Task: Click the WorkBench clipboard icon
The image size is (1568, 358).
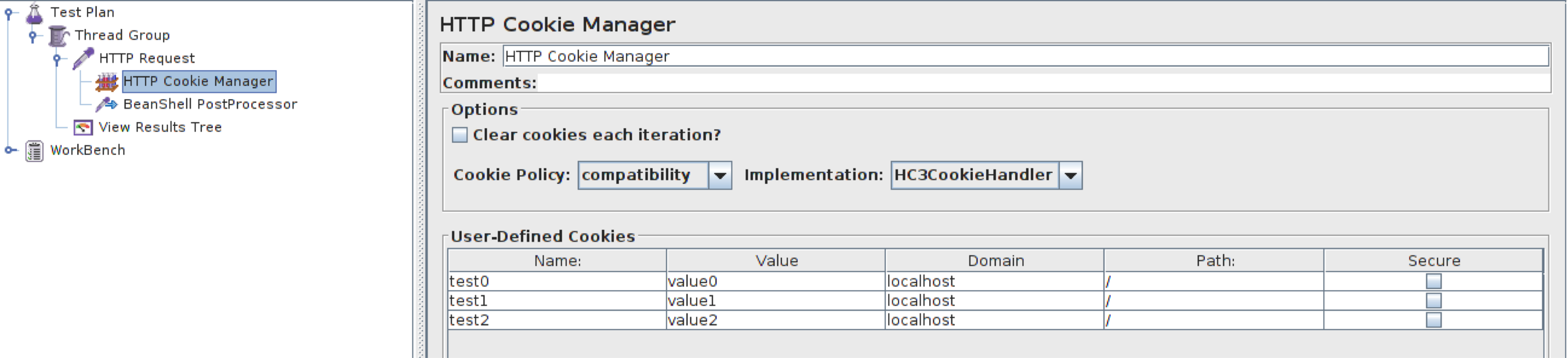Action: pos(35,151)
